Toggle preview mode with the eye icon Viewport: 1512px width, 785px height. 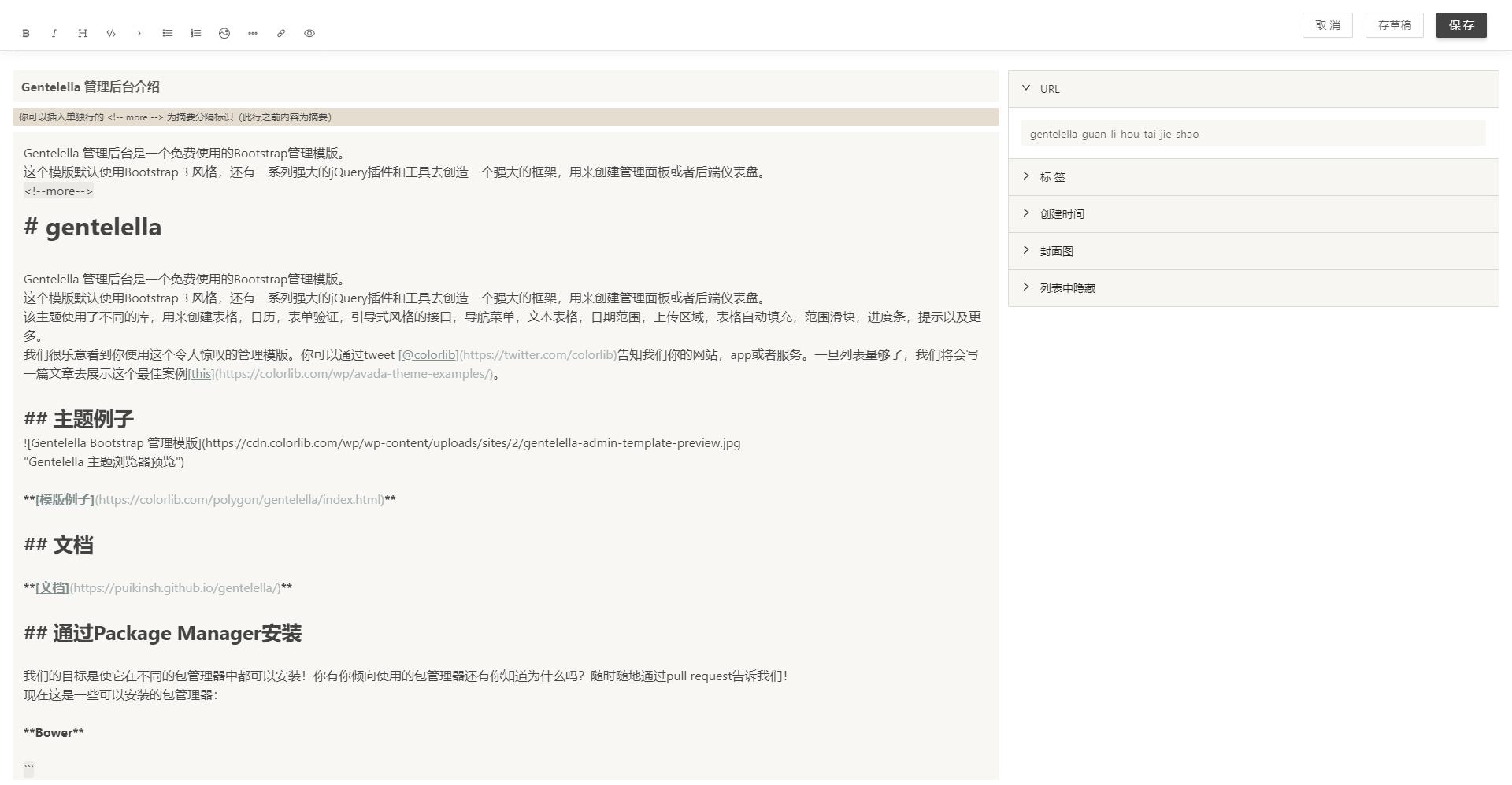point(309,33)
